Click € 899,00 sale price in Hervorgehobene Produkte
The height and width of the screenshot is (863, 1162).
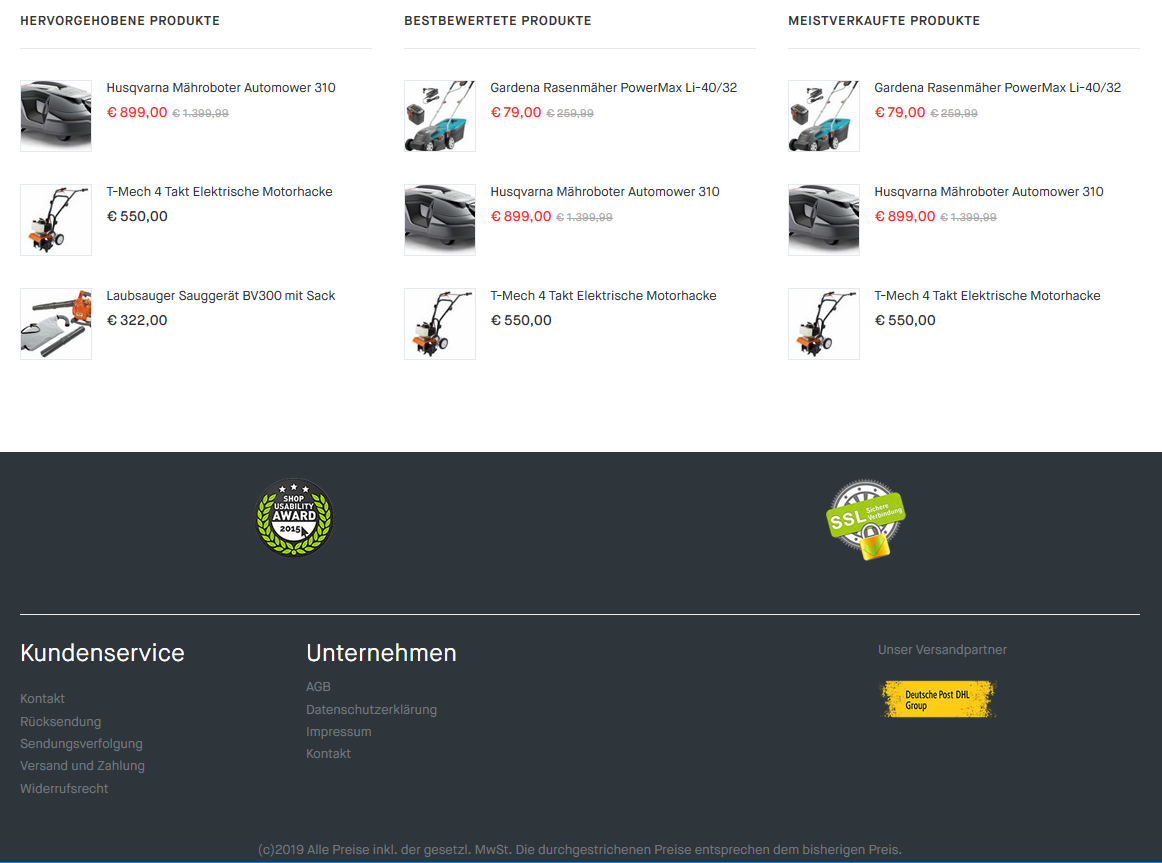tap(137, 113)
